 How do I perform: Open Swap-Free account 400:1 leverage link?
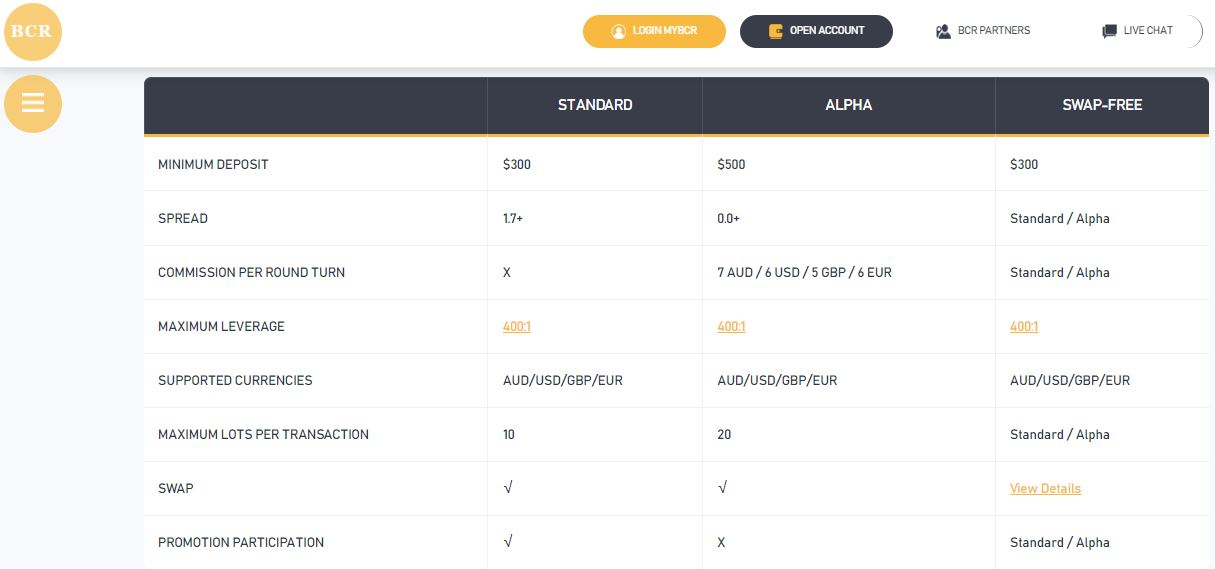click(1024, 327)
